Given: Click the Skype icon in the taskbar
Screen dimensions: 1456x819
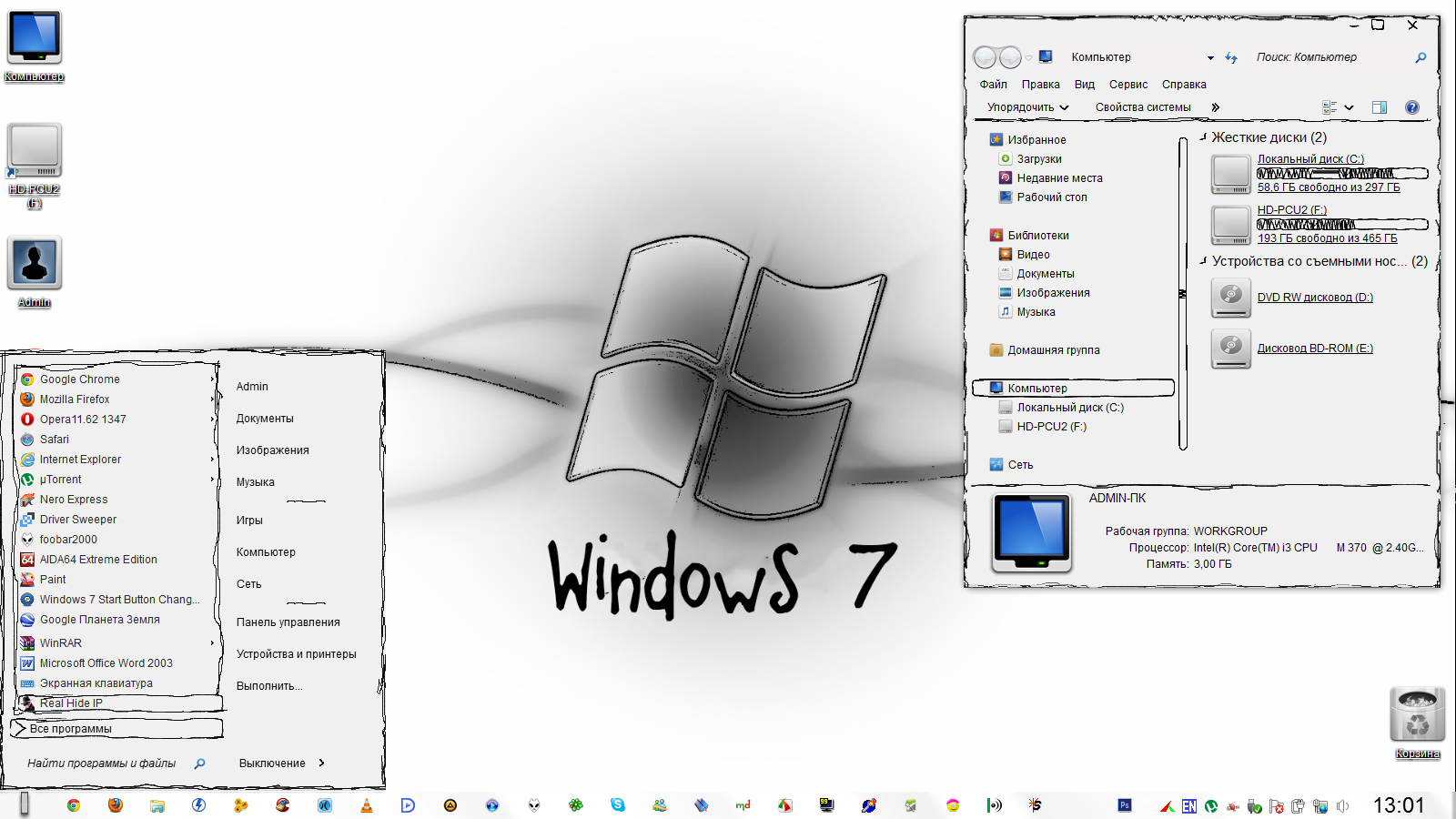Looking at the screenshot, I should click(x=618, y=804).
